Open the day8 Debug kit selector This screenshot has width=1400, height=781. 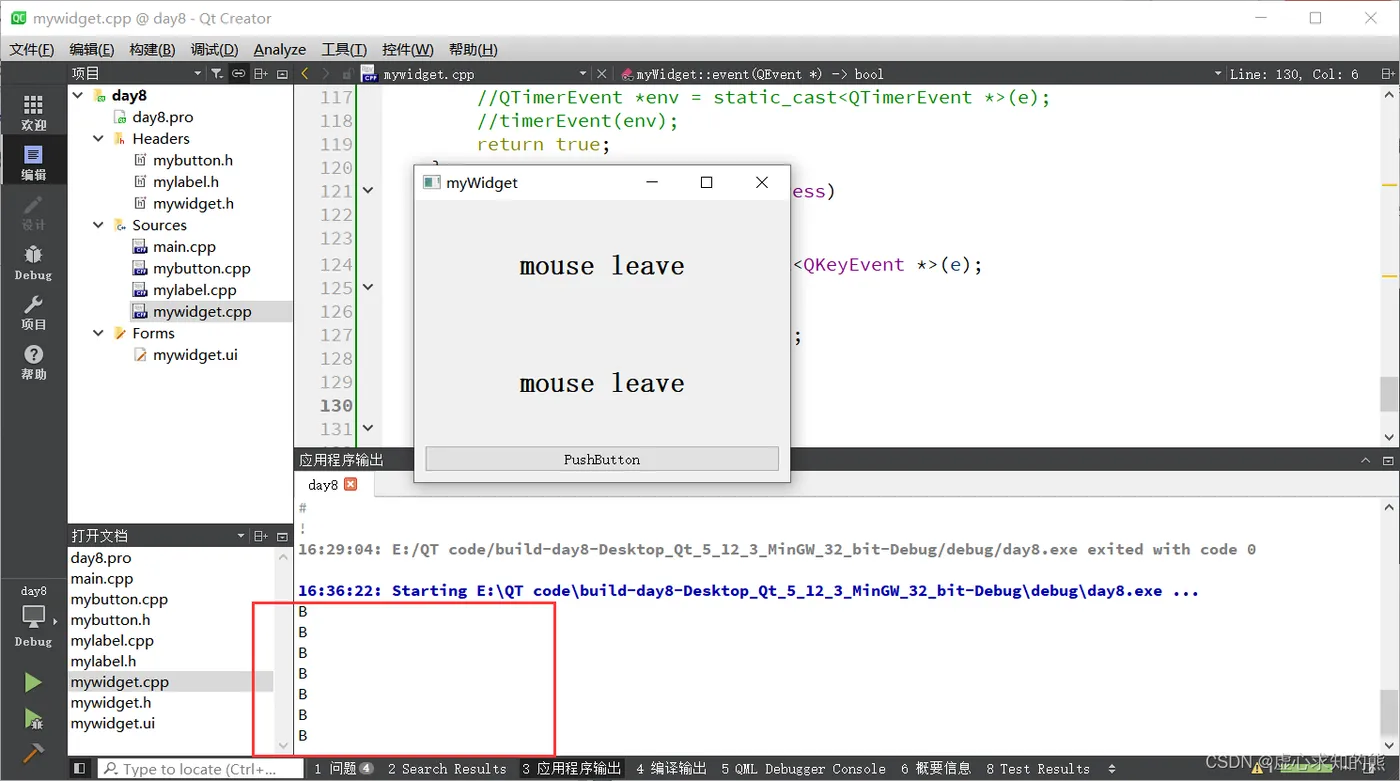33,616
